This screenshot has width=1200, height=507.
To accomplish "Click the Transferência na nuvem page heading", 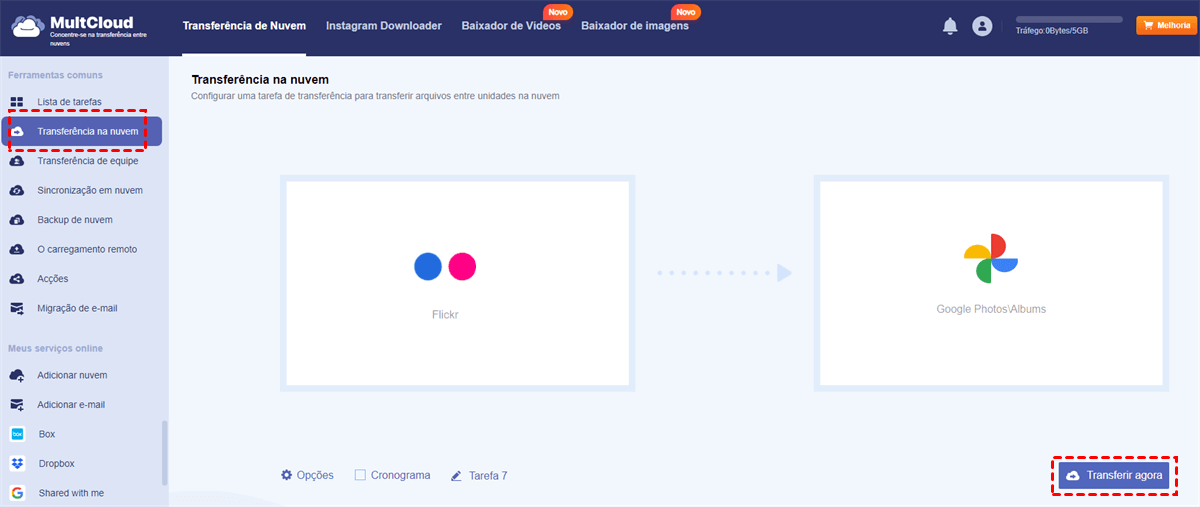I will pos(260,79).
